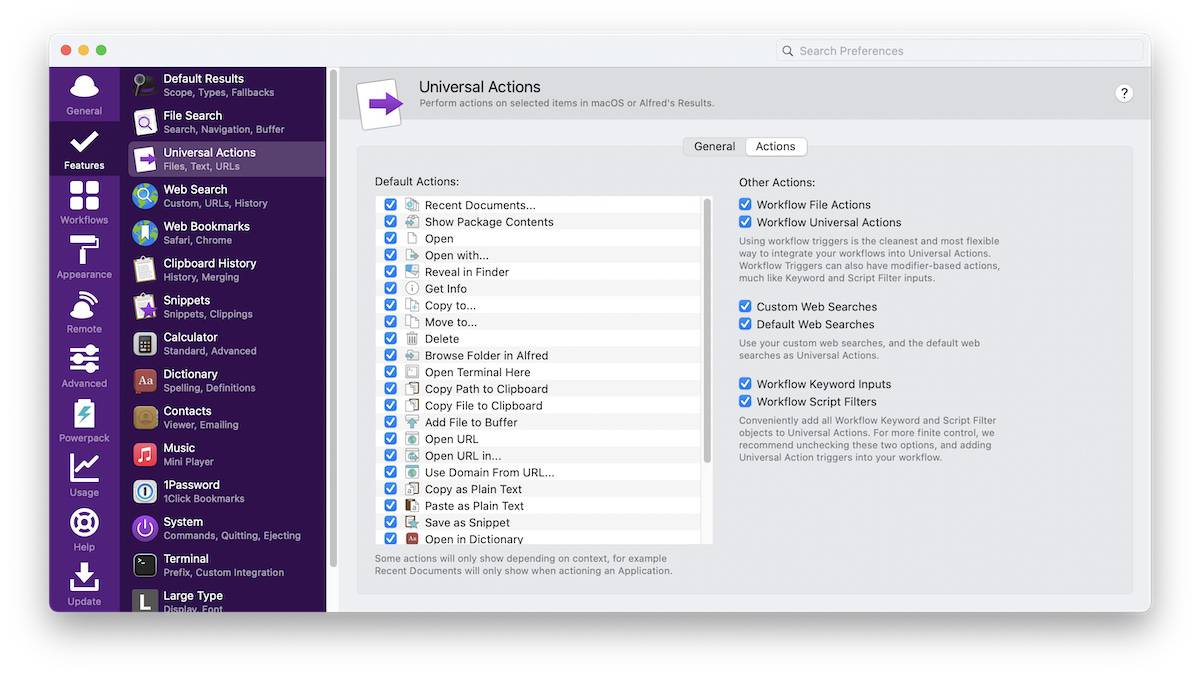Screen dimensions: 1200x677
Task: Toggle Copy Path to Clipboard checkbox
Action: (391, 389)
